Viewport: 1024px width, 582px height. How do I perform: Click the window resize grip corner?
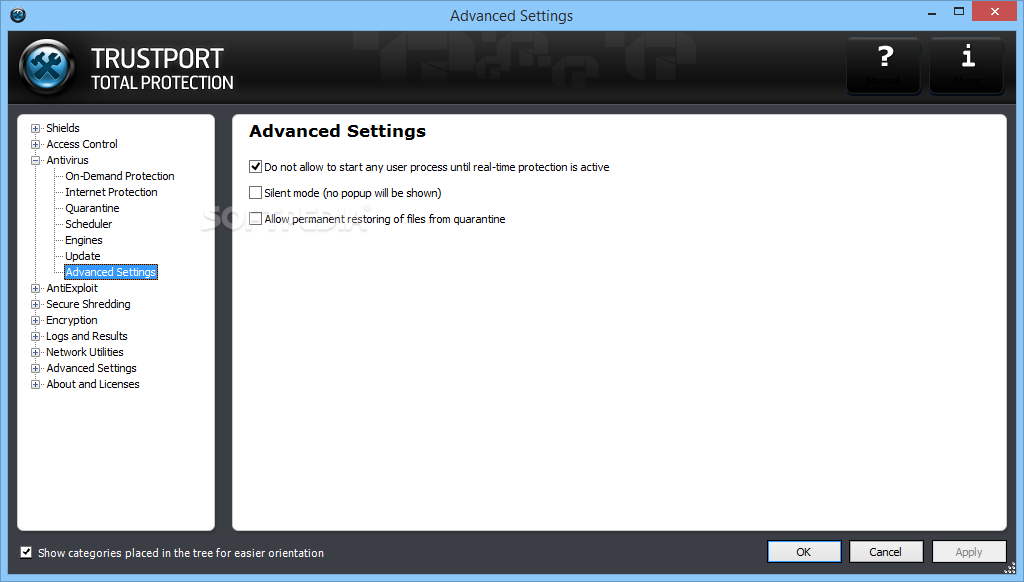pyautogui.click(x=1010, y=568)
